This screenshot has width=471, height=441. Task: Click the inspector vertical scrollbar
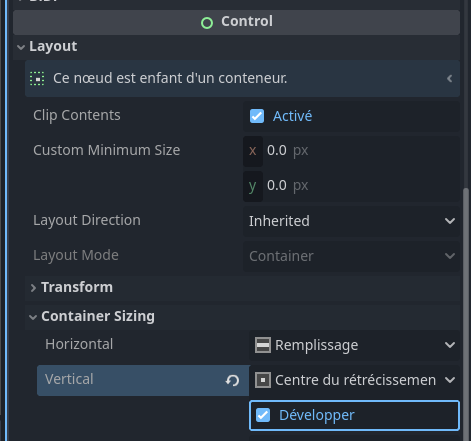coord(466,313)
